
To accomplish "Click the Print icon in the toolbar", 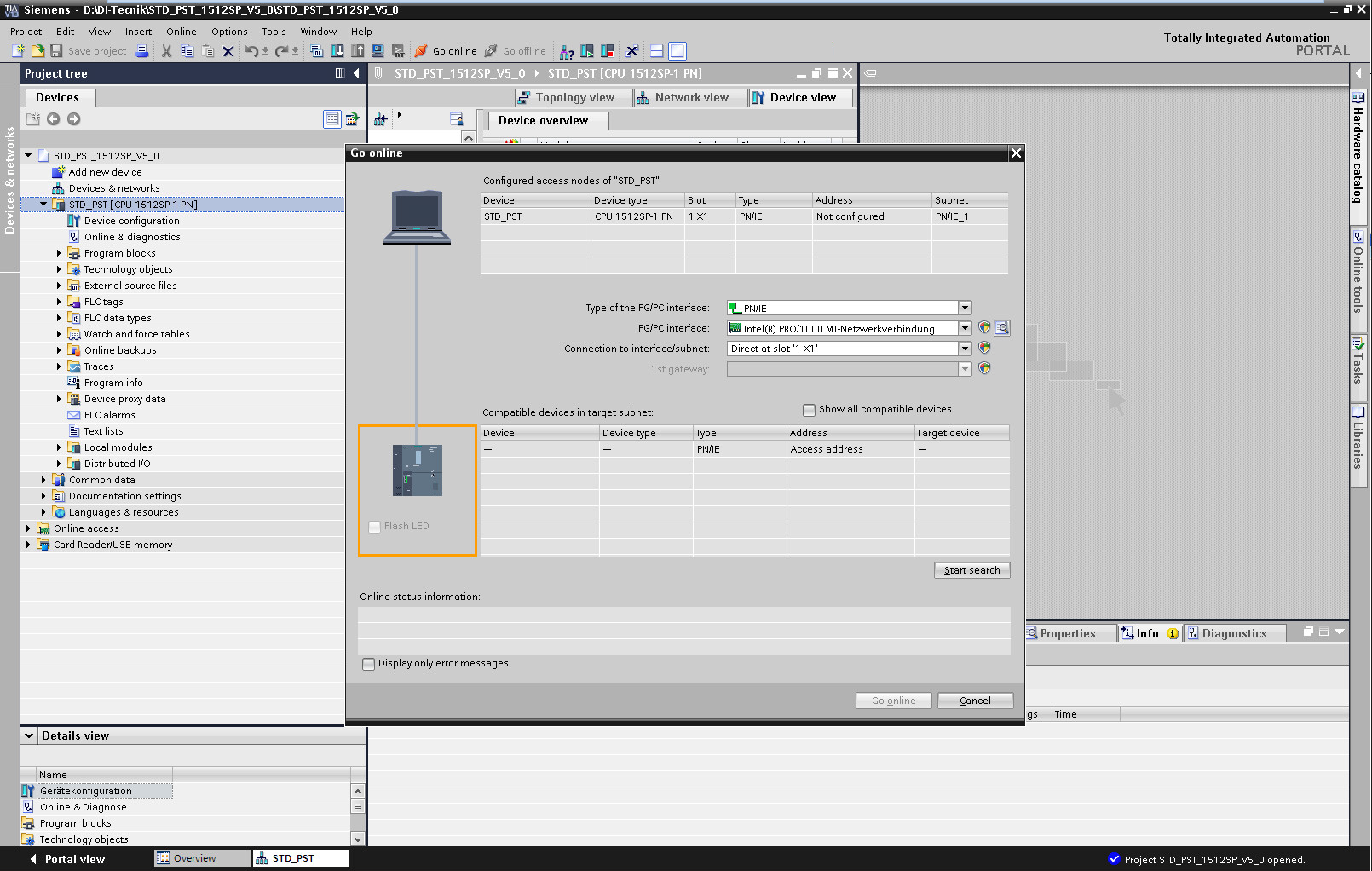I will 142,51.
